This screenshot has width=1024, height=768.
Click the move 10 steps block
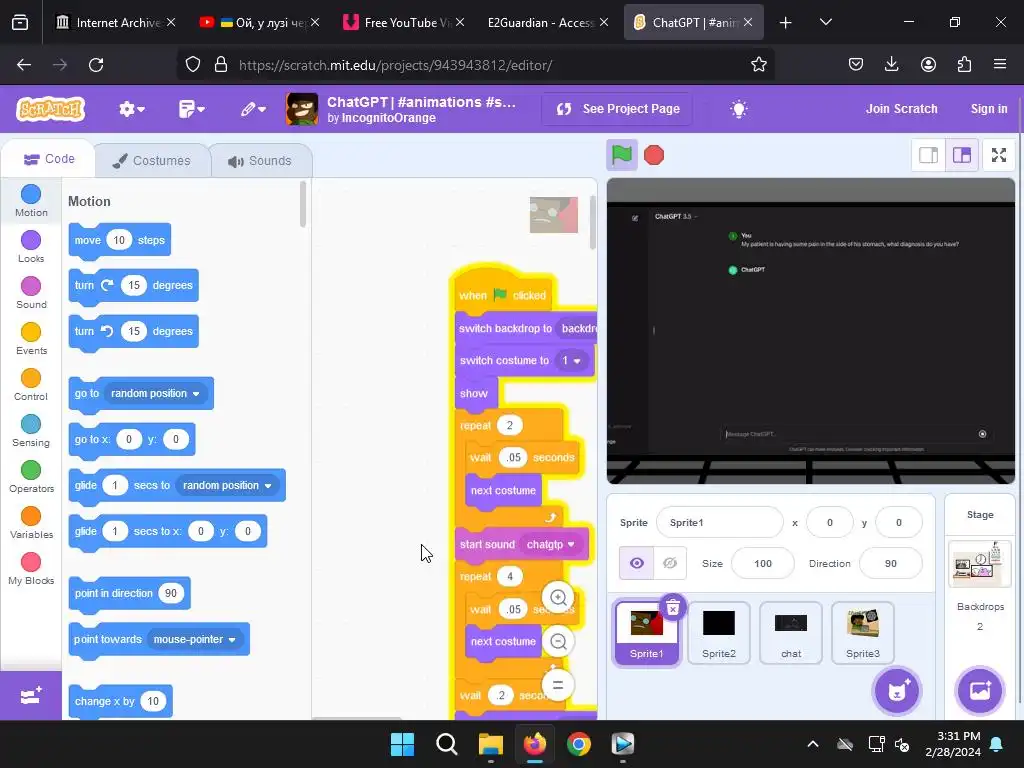click(x=120, y=240)
